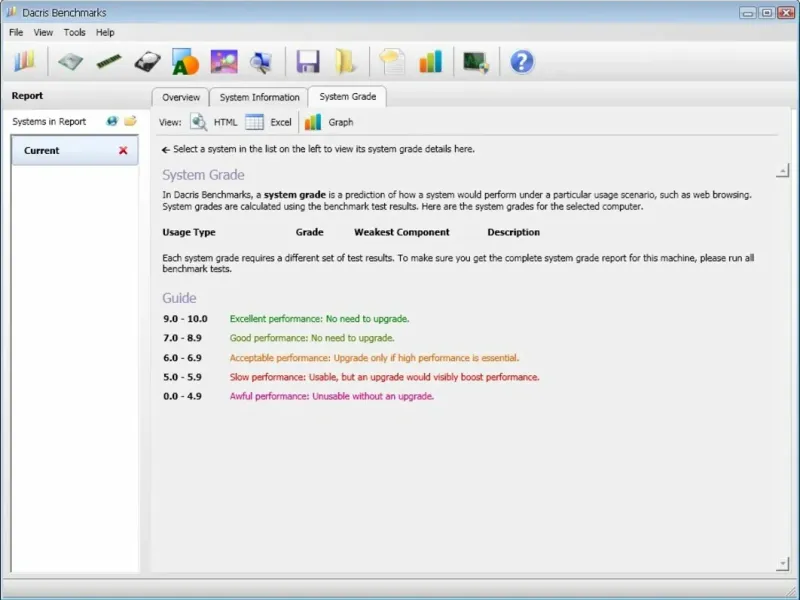Click the 0.0 - 4.9 grade range
800x600 pixels.
[x=182, y=396]
